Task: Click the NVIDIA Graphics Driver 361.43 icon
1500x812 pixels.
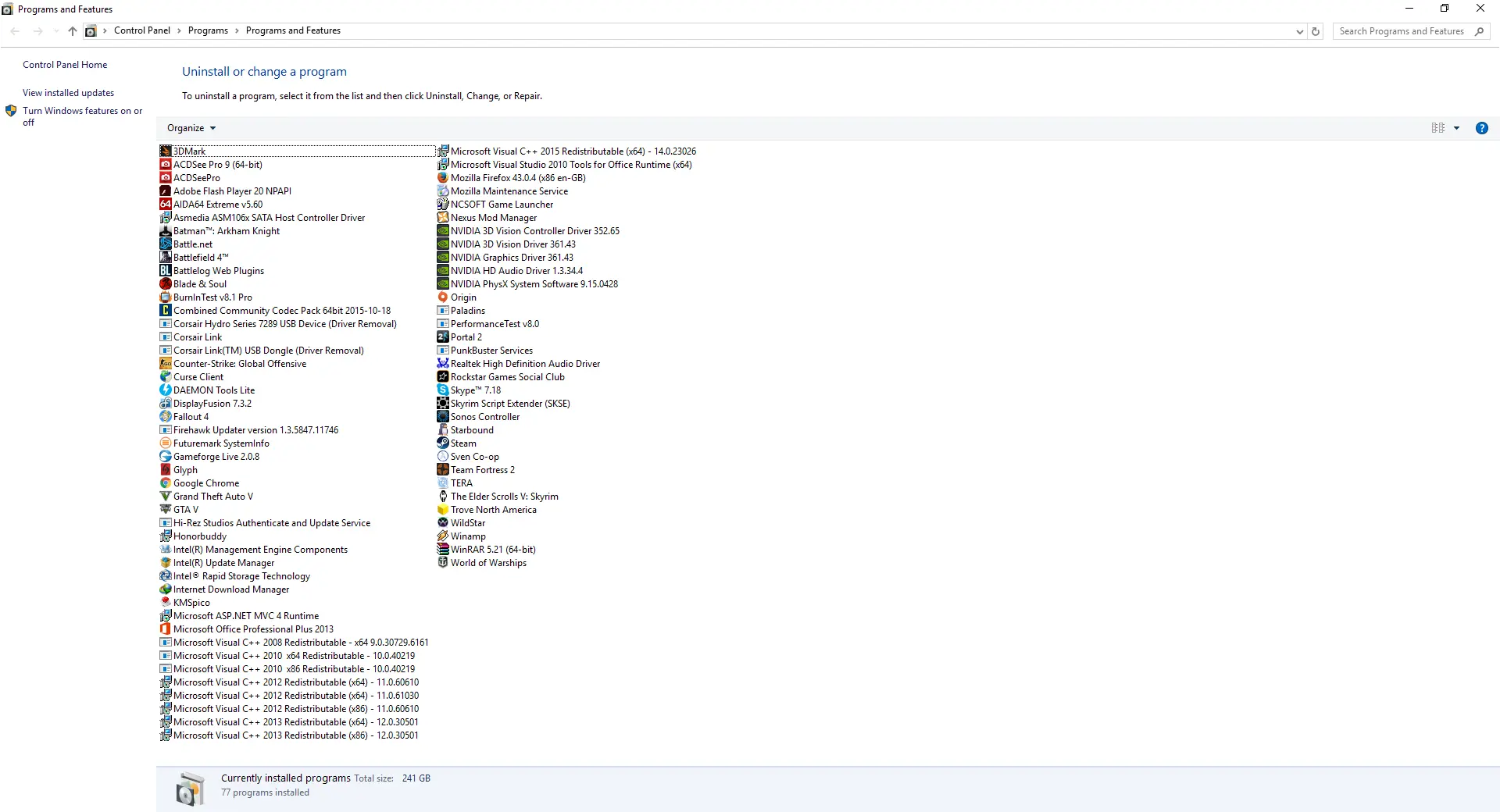Action: click(x=443, y=258)
